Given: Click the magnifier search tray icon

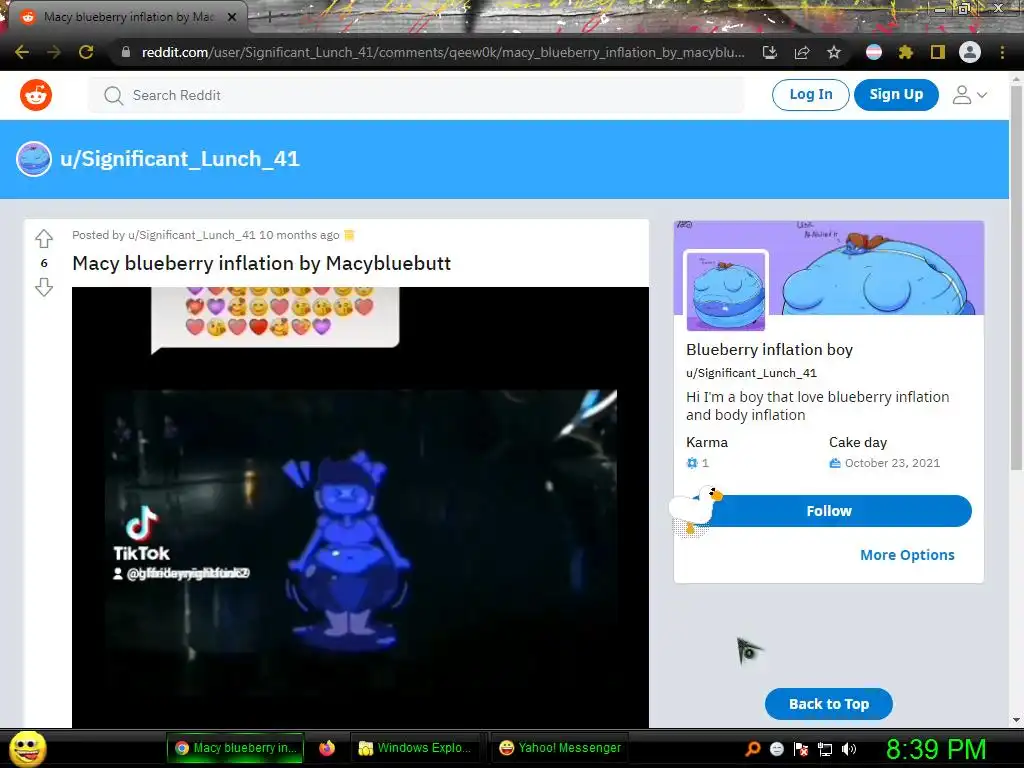Looking at the screenshot, I should (x=753, y=749).
